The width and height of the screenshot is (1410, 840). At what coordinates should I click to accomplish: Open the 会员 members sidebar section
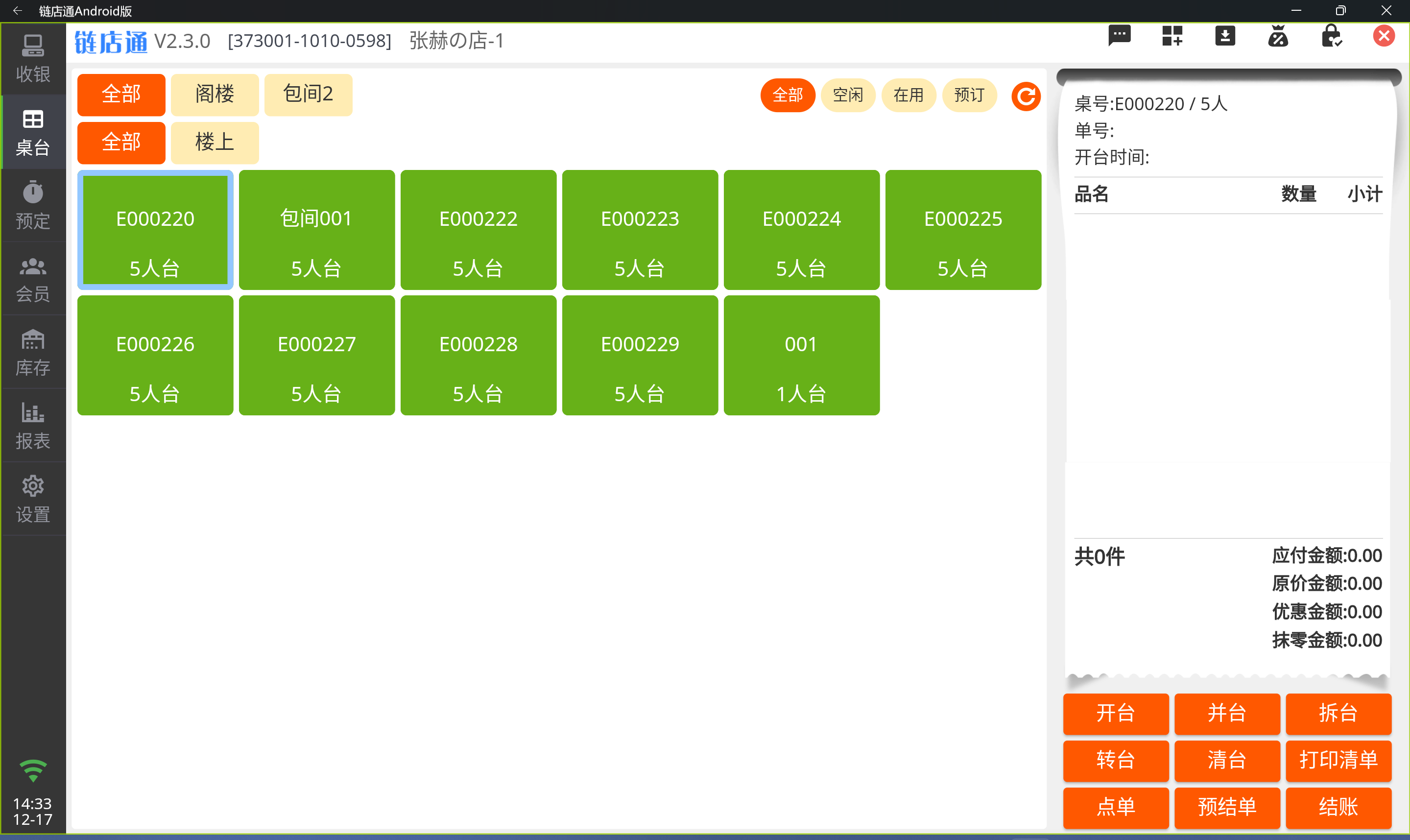point(33,279)
